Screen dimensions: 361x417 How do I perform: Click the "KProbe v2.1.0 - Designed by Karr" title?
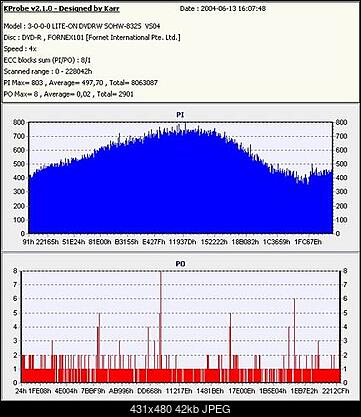click(61, 9)
